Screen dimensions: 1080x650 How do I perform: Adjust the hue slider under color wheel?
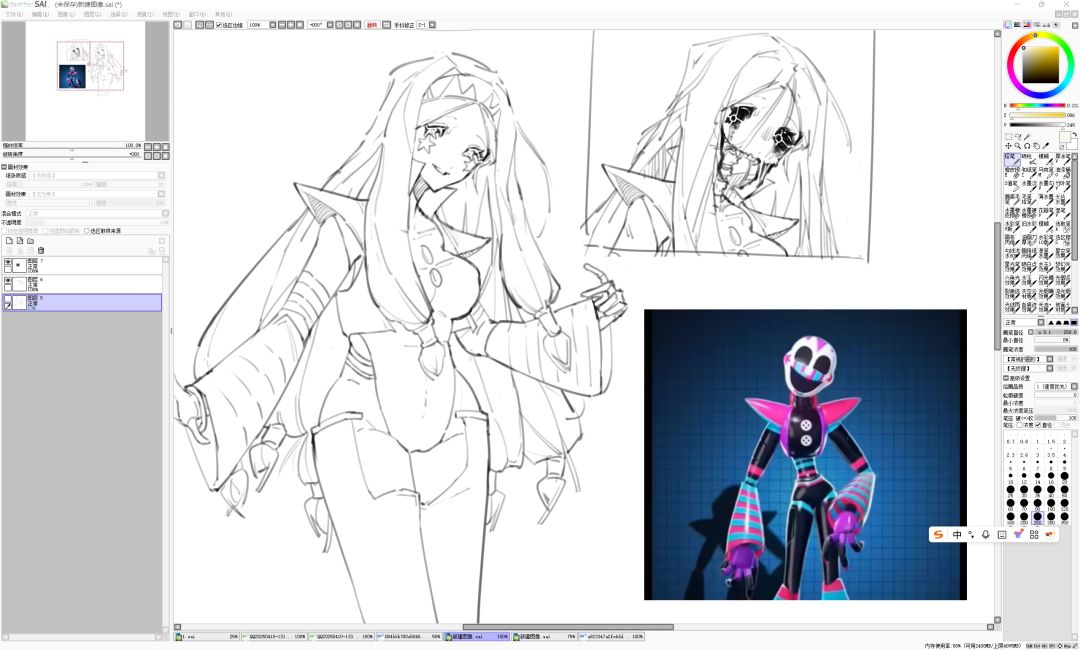[x=1037, y=105]
